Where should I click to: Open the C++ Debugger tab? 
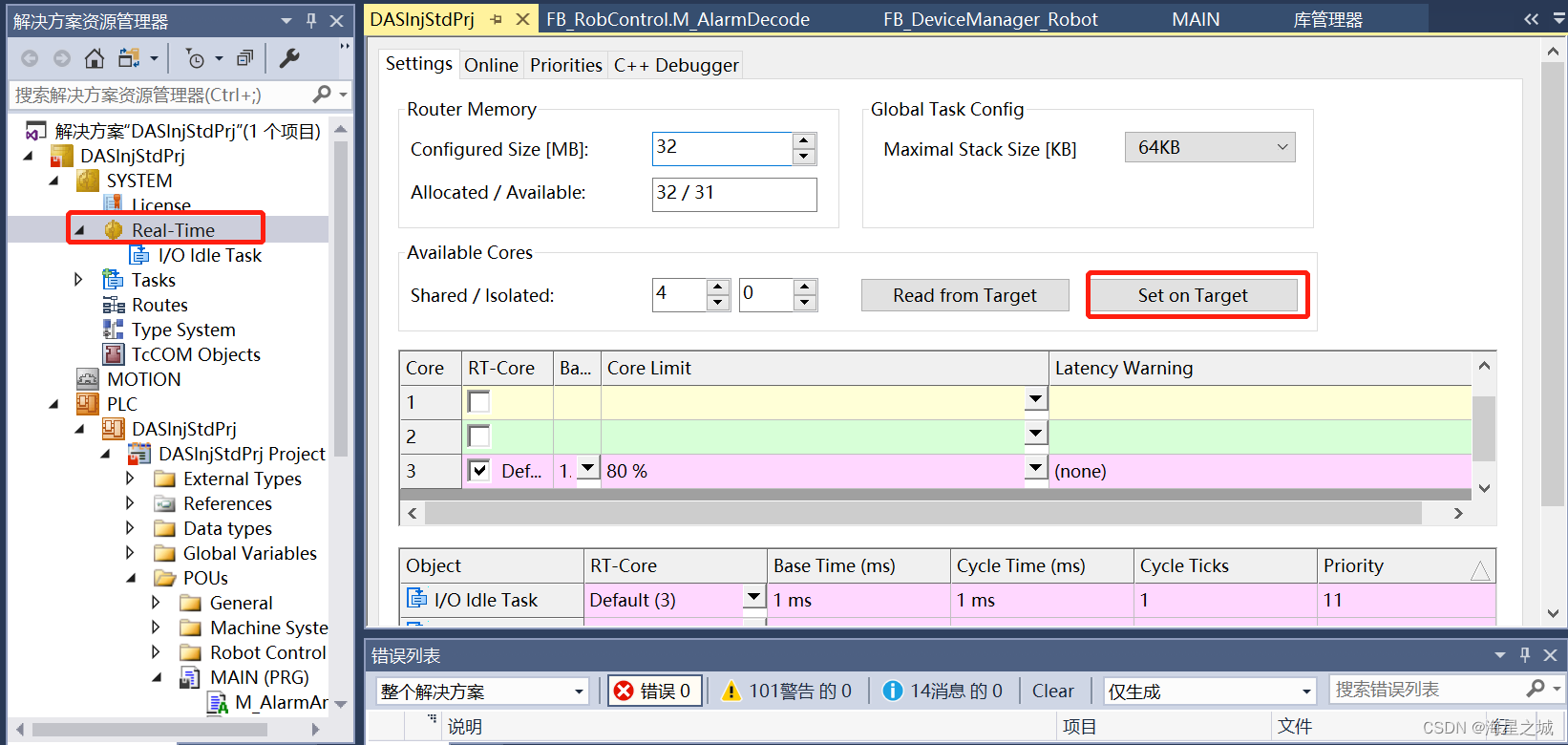pyautogui.click(x=676, y=65)
